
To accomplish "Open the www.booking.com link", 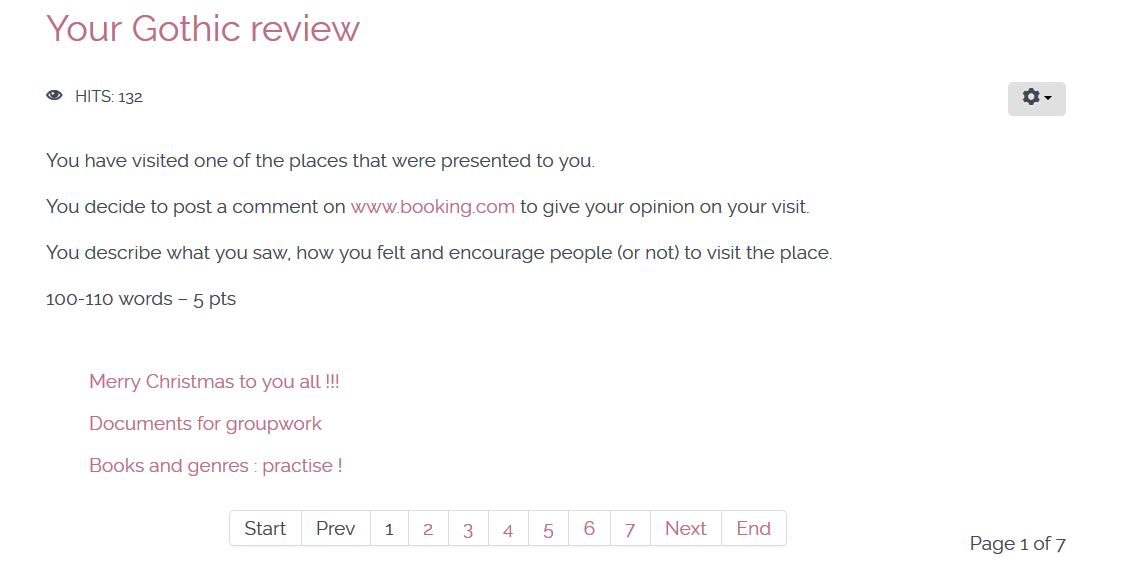I will tap(432, 207).
